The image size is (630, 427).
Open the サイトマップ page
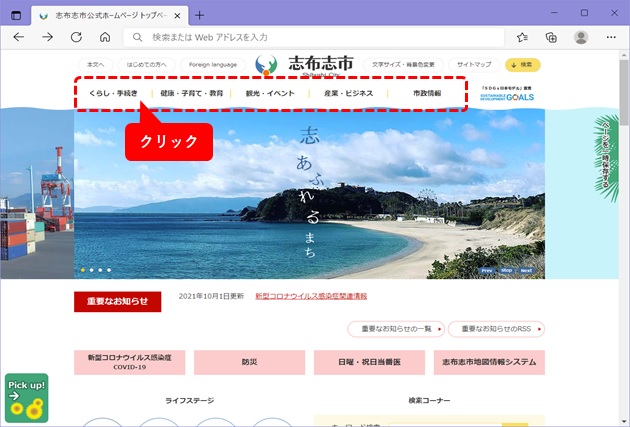pyautogui.click(x=474, y=65)
